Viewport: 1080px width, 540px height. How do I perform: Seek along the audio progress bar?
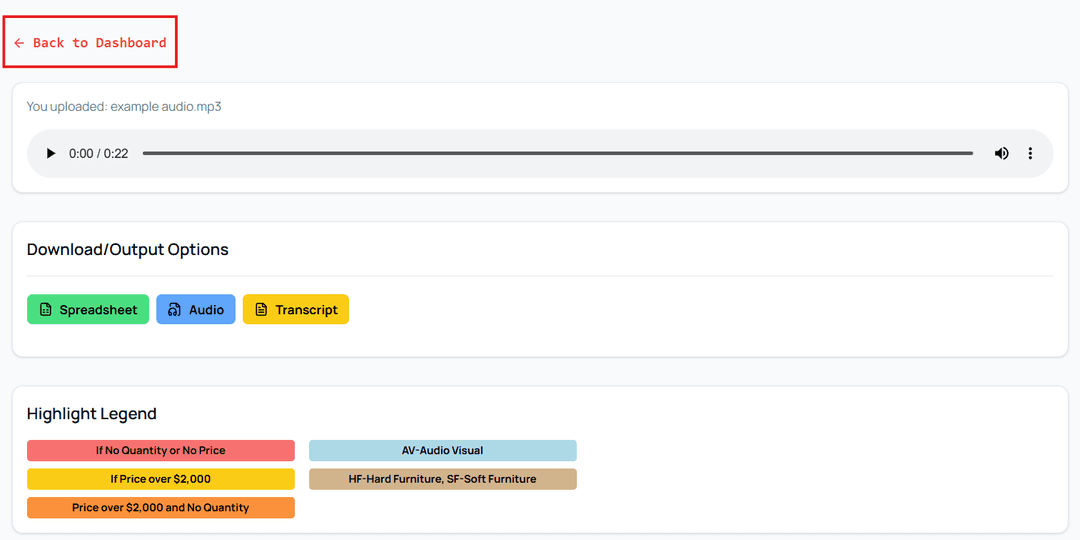(558, 154)
